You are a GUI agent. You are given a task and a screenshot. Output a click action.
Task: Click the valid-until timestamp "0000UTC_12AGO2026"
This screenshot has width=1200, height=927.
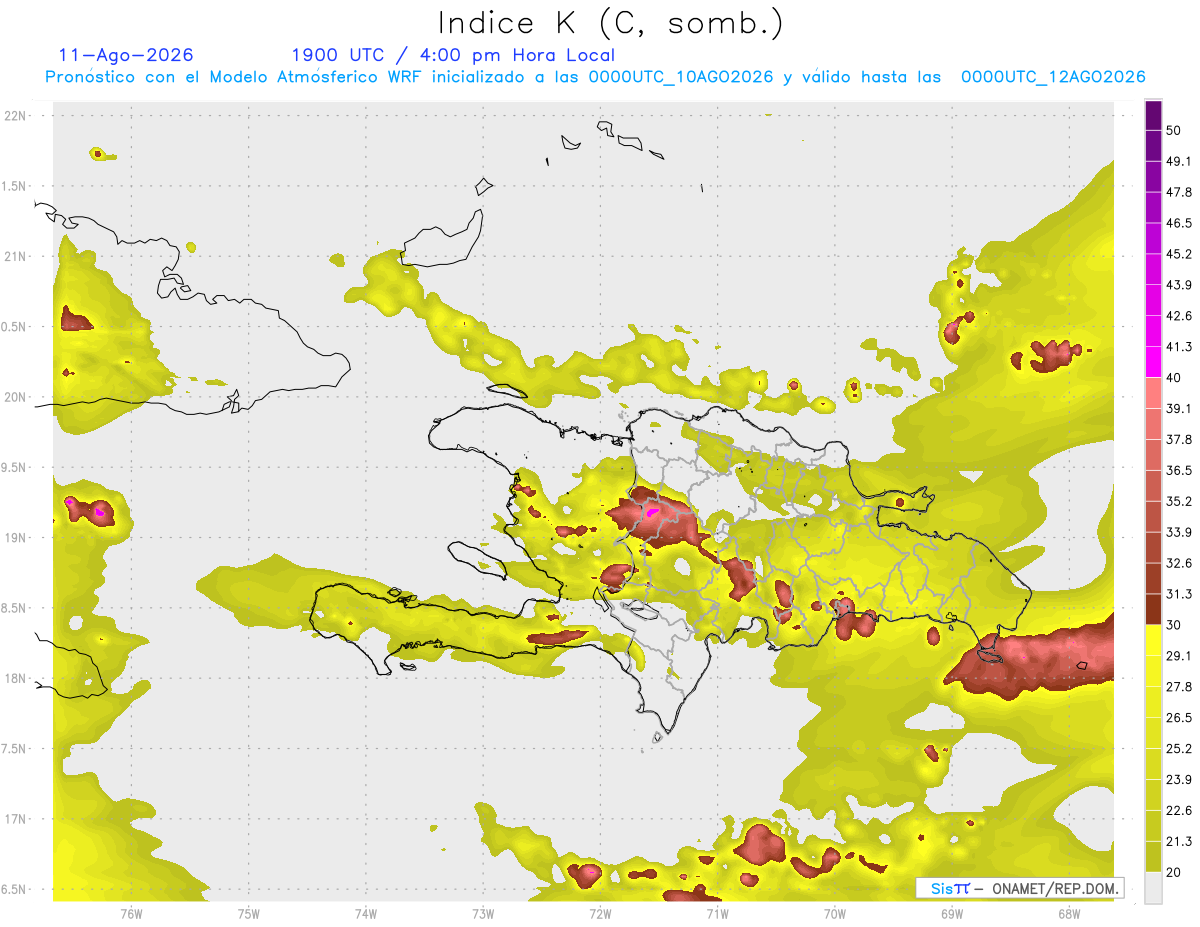point(1053,77)
